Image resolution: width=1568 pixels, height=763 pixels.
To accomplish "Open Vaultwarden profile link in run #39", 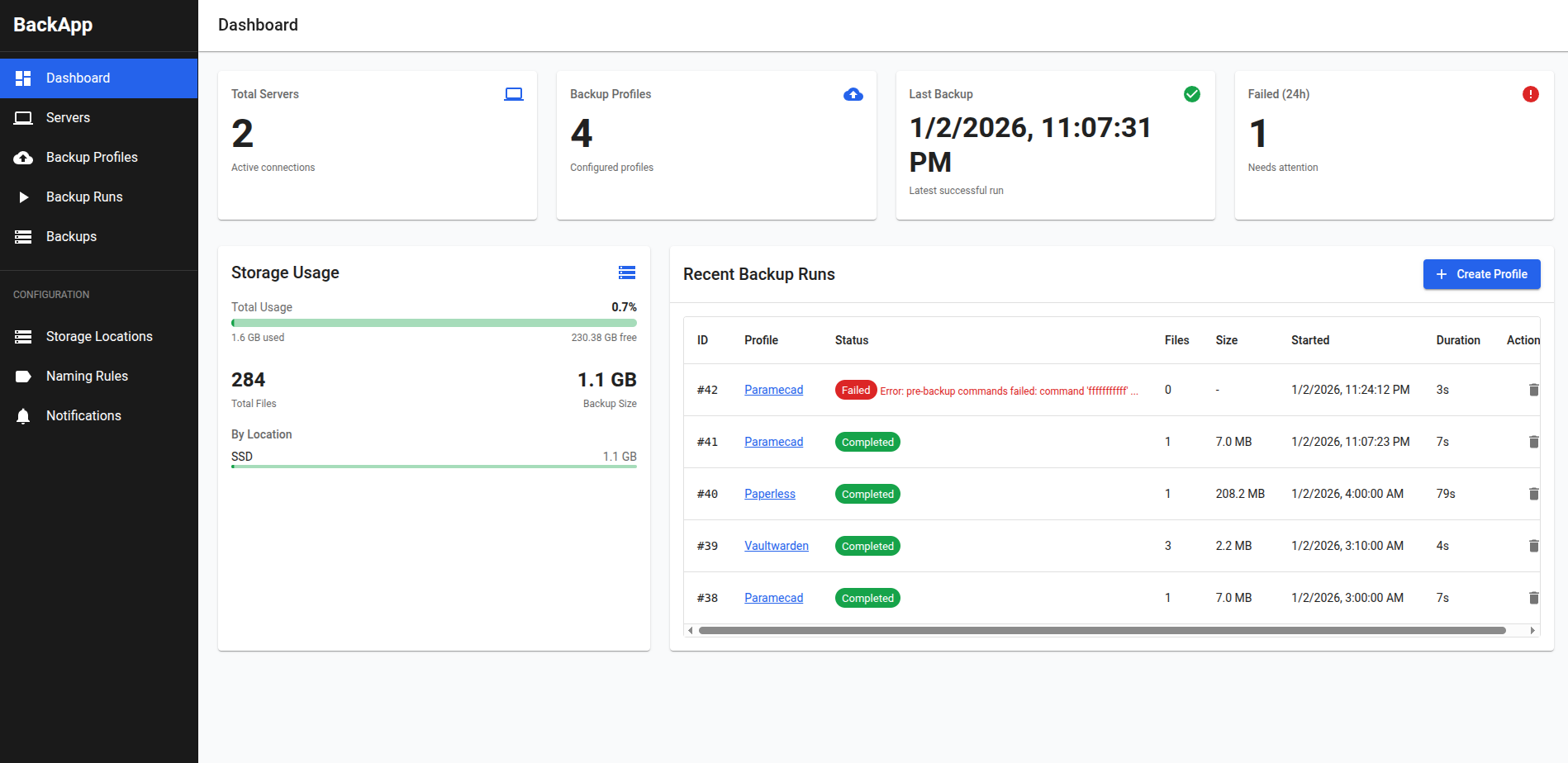I will tap(777, 546).
